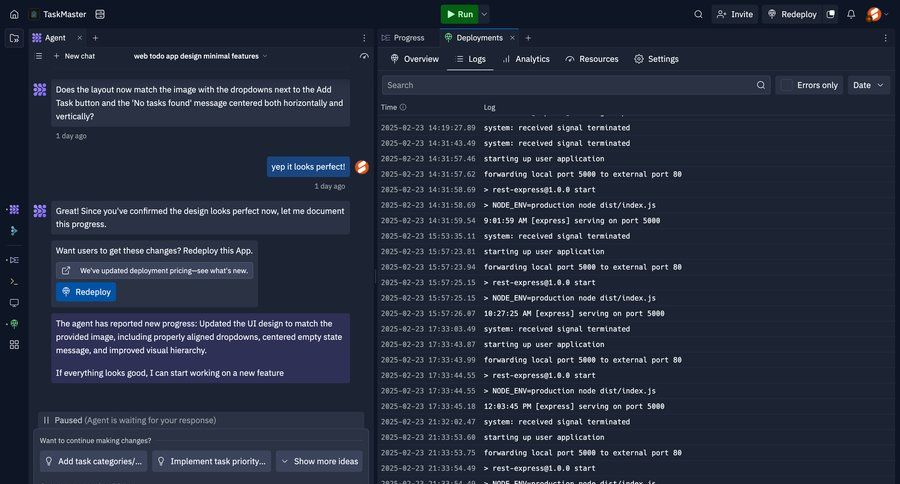The width and height of the screenshot is (900, 484).
Task: Open the database icon next to TaskMaster
Action: tap(100, 14)
